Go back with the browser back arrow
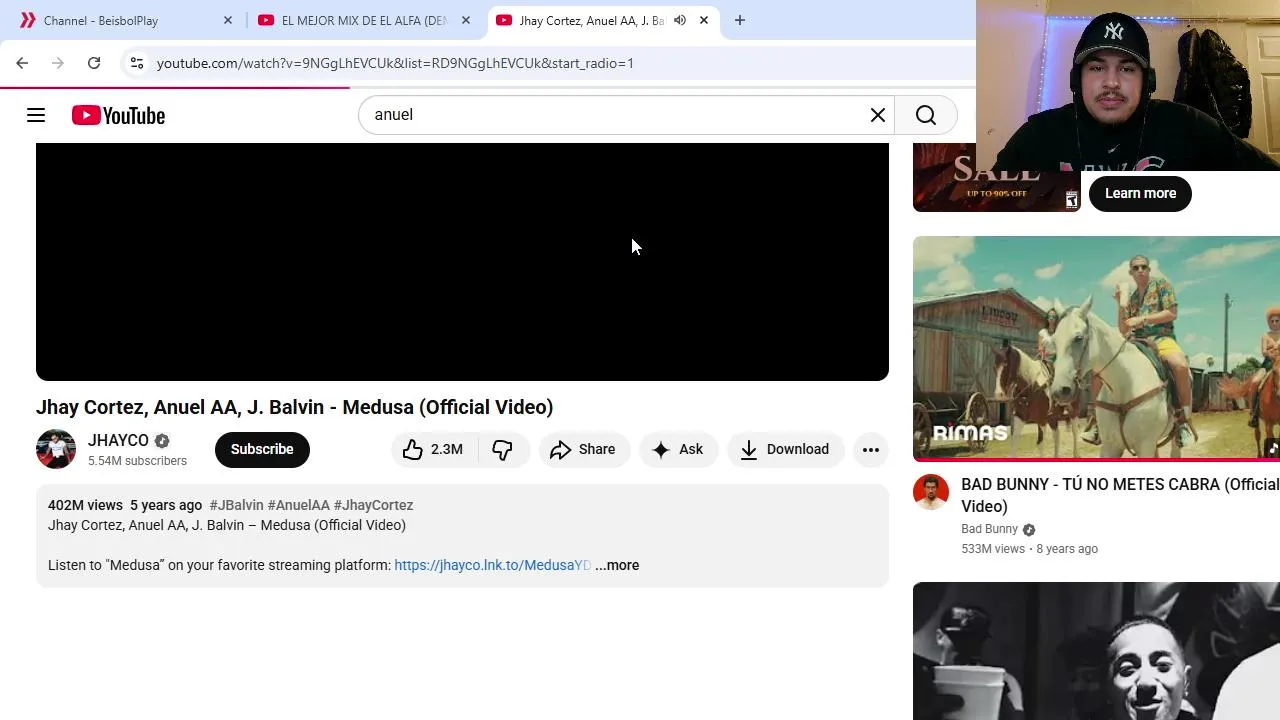The width and height of the screenshot is (1280, 720). click(22, 63)
